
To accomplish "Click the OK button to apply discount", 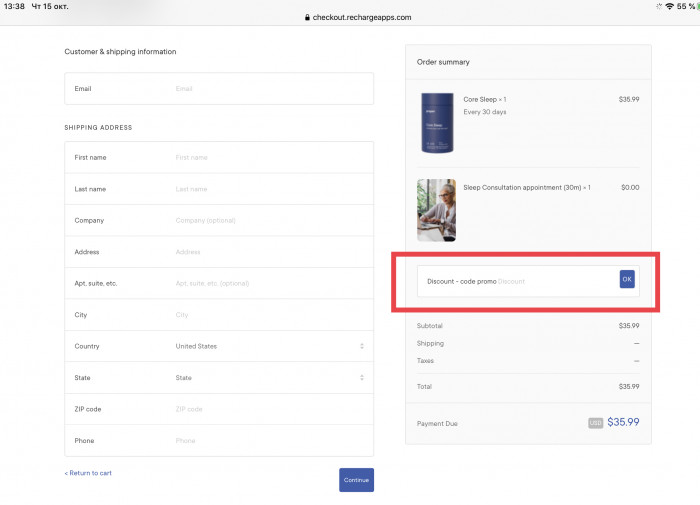I will point(627,280).
